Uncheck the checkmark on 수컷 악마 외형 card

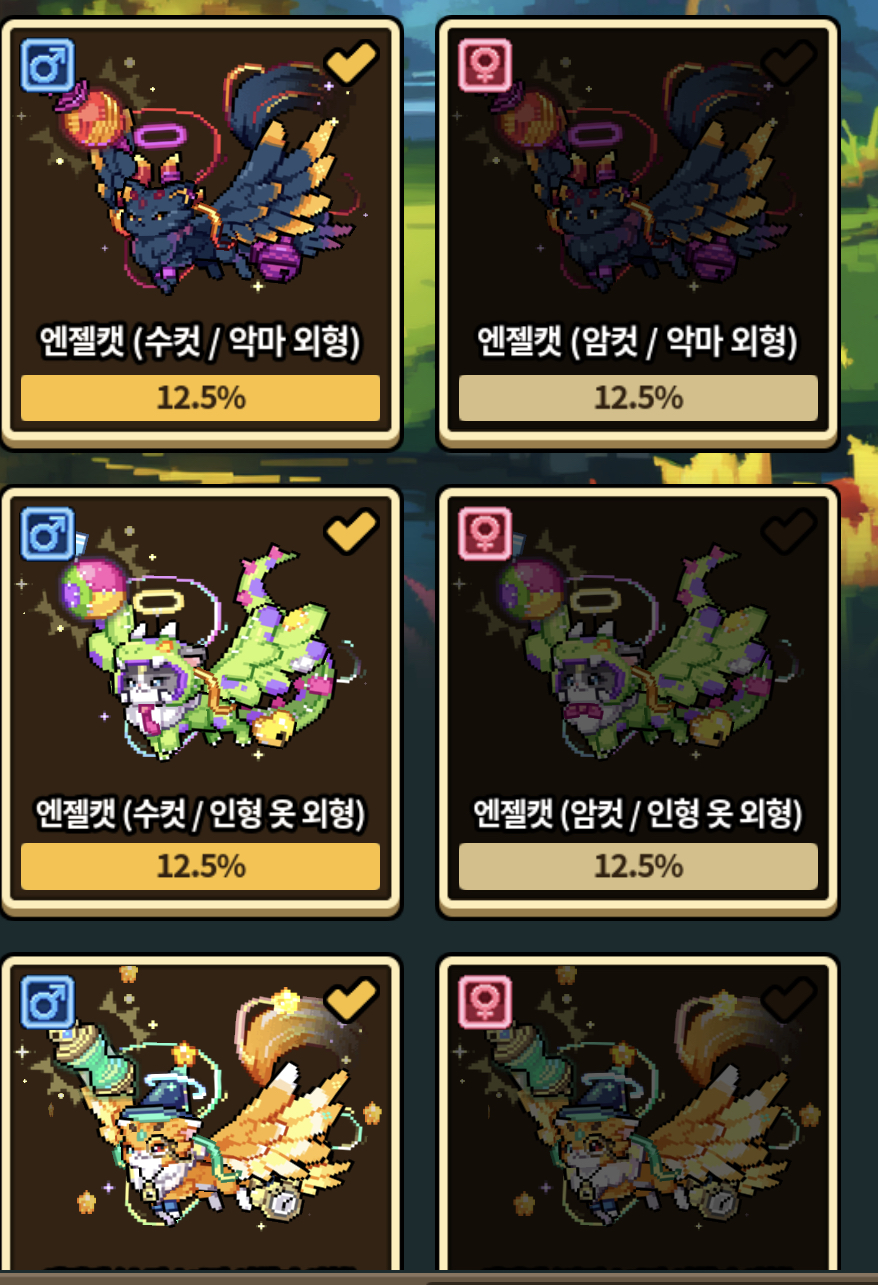tap(351, 63)
